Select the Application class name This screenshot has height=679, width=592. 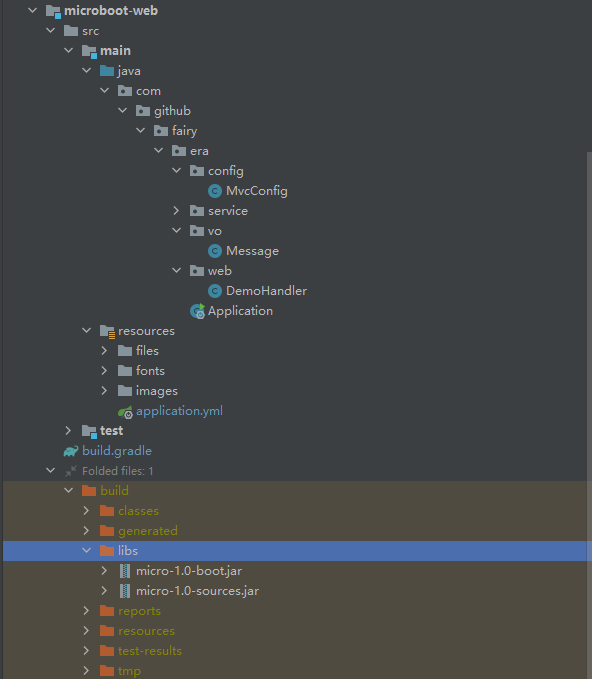click(x=240, y=311)
